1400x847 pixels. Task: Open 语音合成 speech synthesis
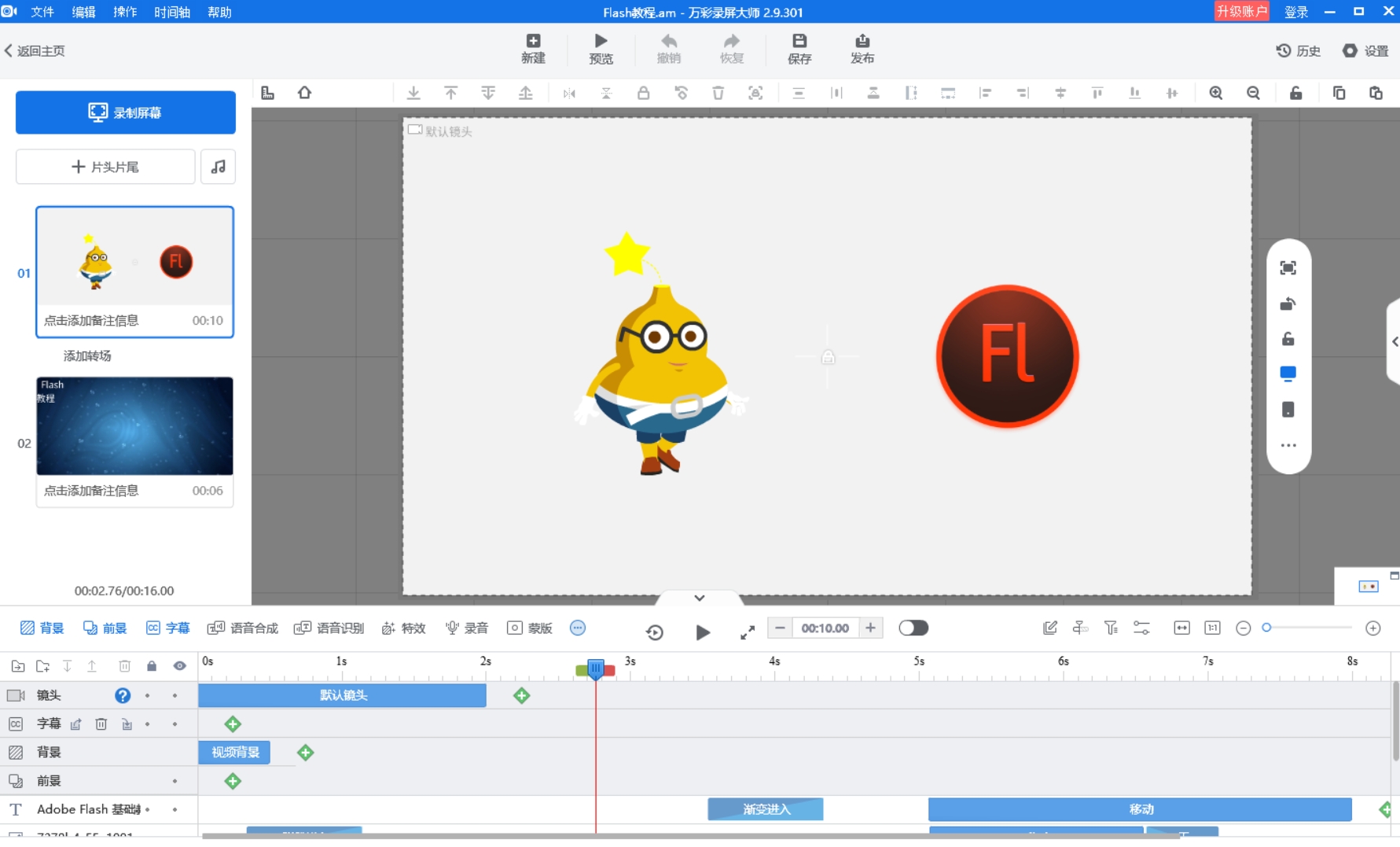click(243, 628)
